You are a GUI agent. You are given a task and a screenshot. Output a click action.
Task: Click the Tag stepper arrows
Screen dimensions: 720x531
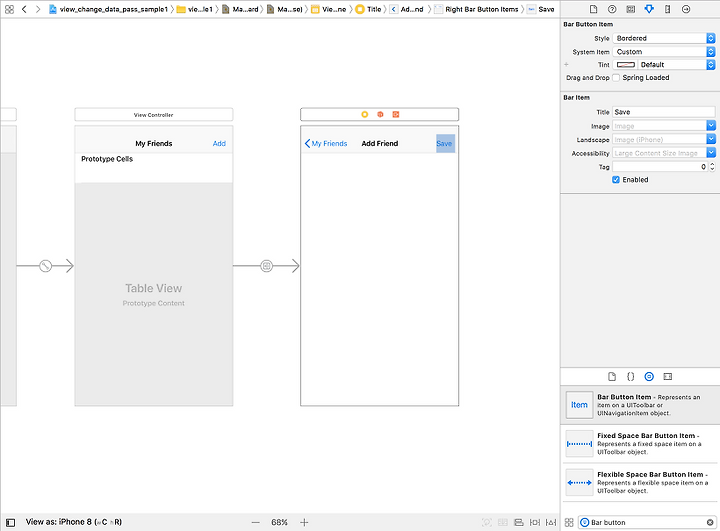pyautogui.click(x=712, y=167)
